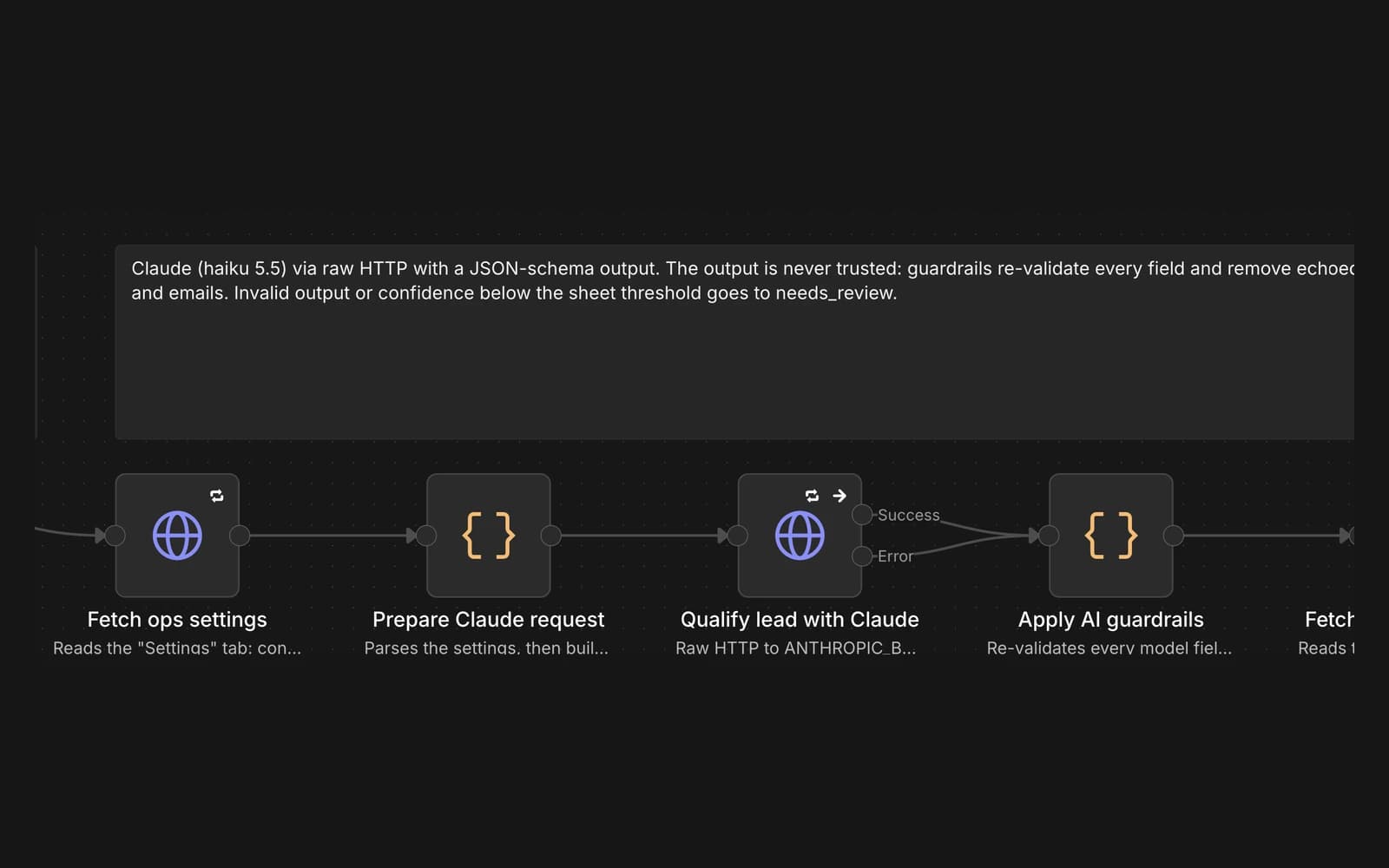Image resolution: width=1389 pixels, height=868 pixels.
Task: Click the continue-on-error arrow icon on Claude node
Action: tap(839, 496)
